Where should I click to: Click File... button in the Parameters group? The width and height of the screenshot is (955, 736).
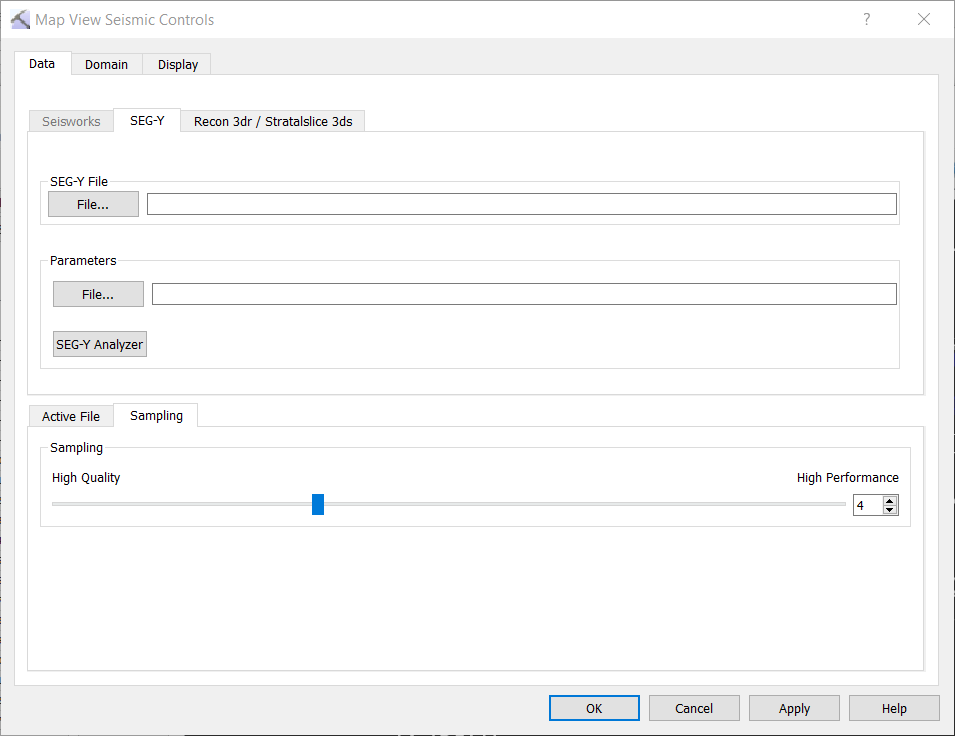(98, 294)
